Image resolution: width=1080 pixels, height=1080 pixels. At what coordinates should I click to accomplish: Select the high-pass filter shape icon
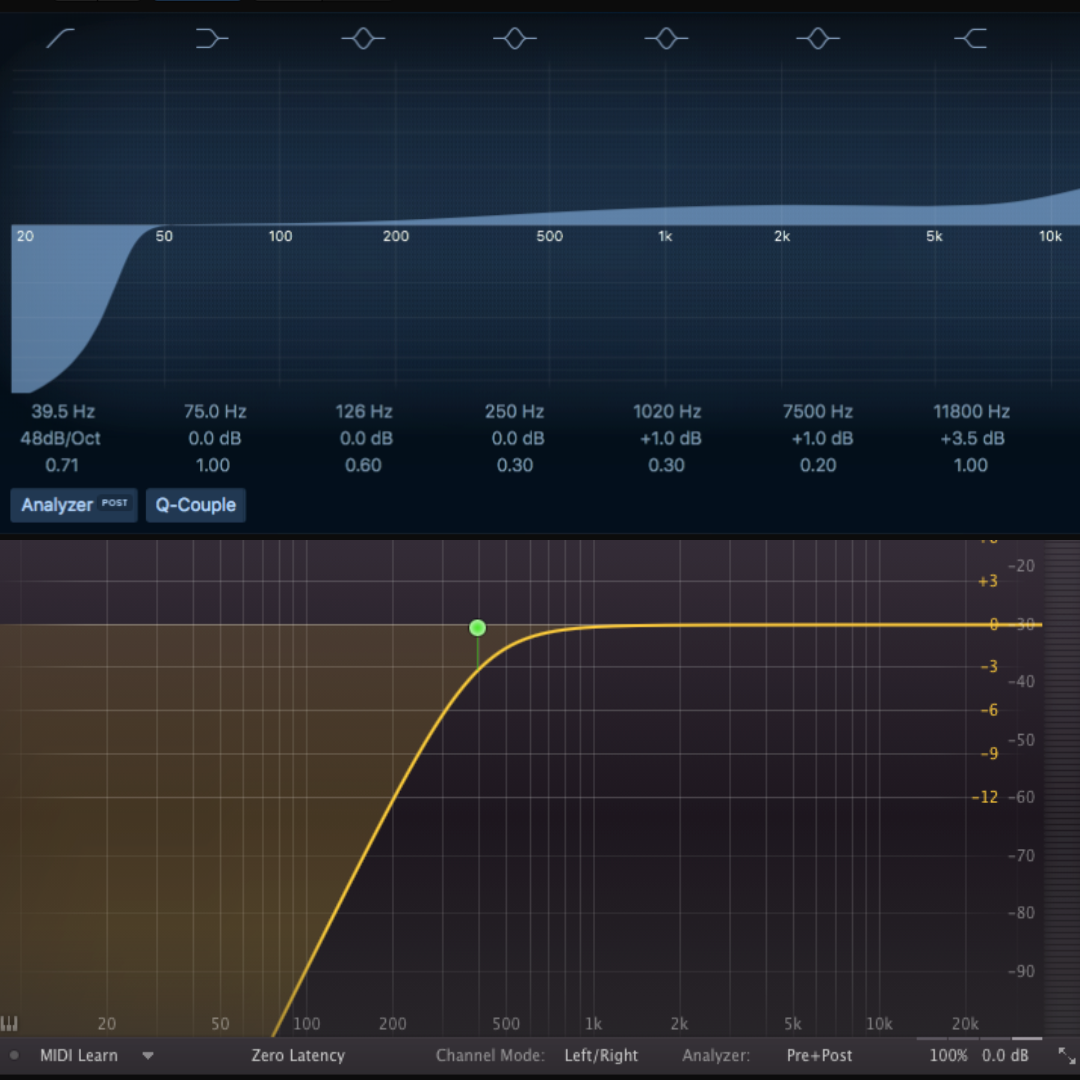coord(60,38)
